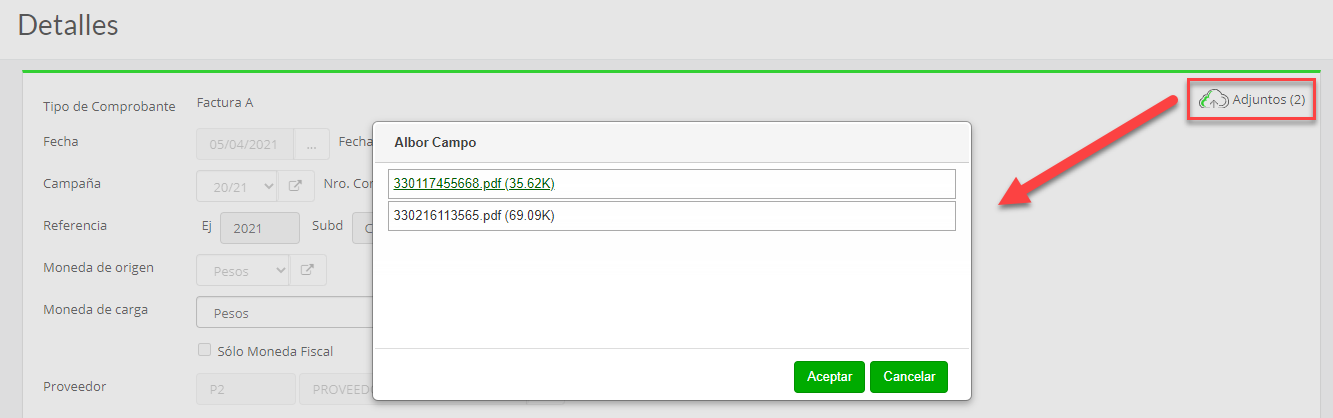The image size is (1333, 418).
Task: Expand the Moneda de origen Pesos dropdown
Action: [243, 270]
